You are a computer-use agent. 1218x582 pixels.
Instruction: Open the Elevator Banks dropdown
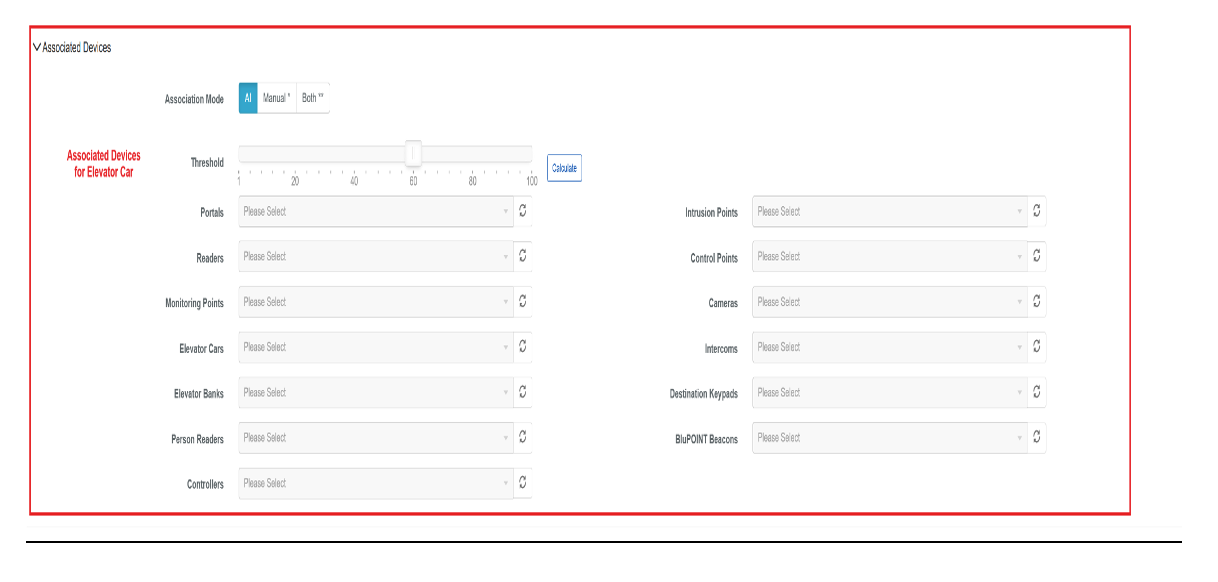tap(375, 392)
